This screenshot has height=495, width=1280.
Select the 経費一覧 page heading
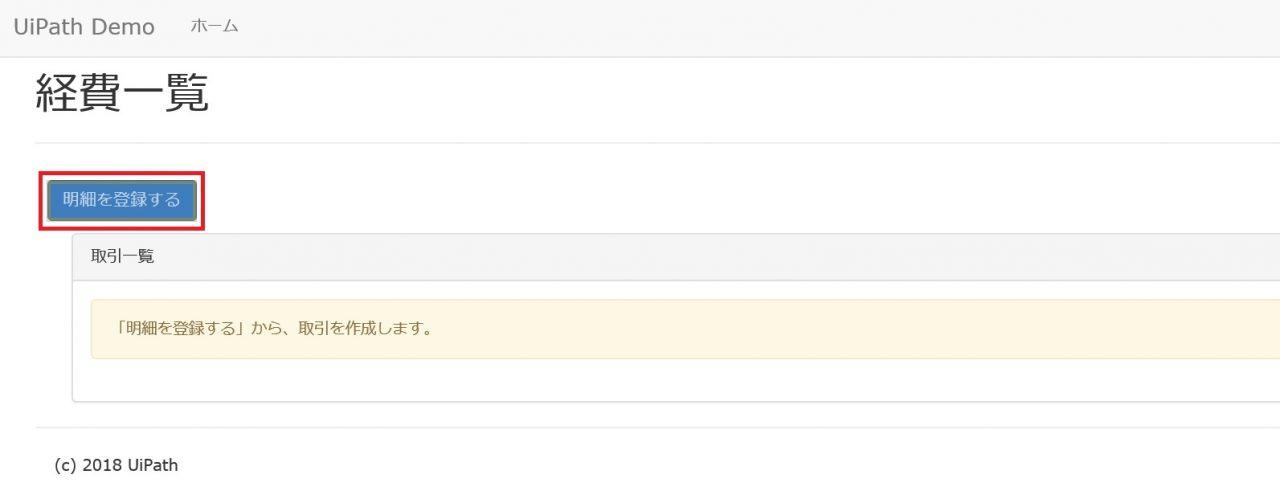pyautogui.click(x=122, y=93)
